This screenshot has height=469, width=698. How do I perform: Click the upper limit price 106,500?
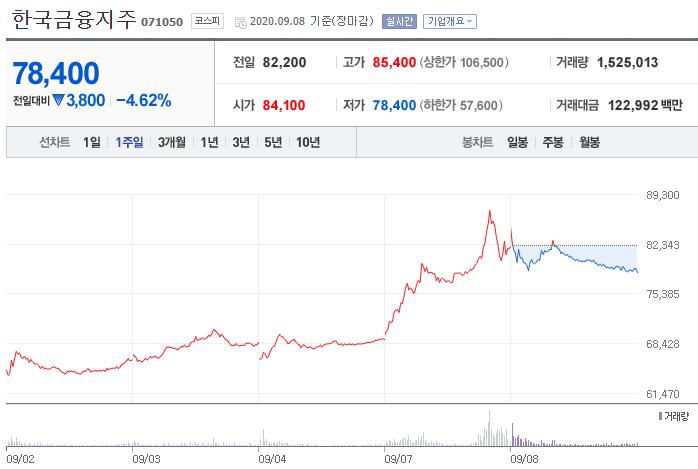pyautogui.click(x=481, y=62)
